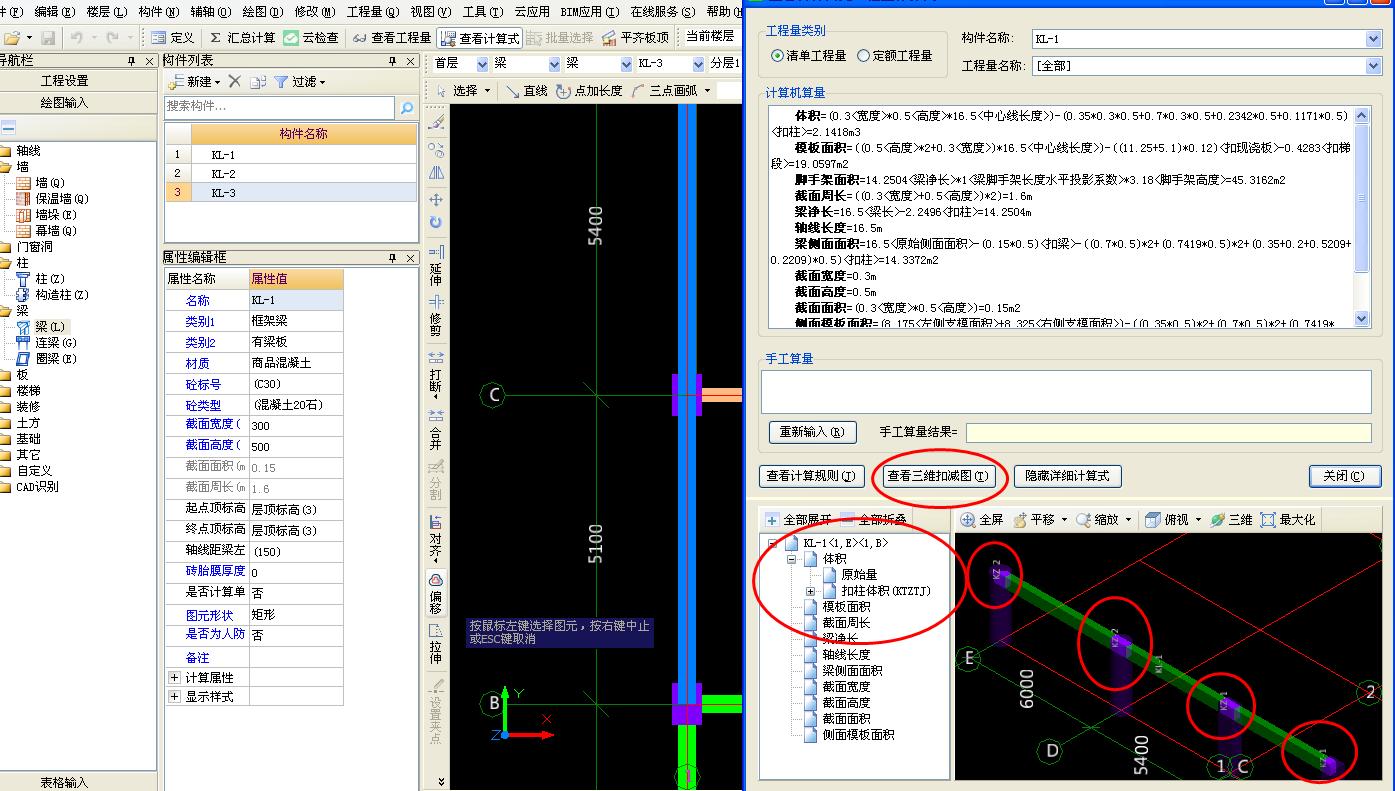Expand 扣柱体积(KTZTJ) tree node
This screenshot has width=1395, height=791.
click(x=810, y=591)
